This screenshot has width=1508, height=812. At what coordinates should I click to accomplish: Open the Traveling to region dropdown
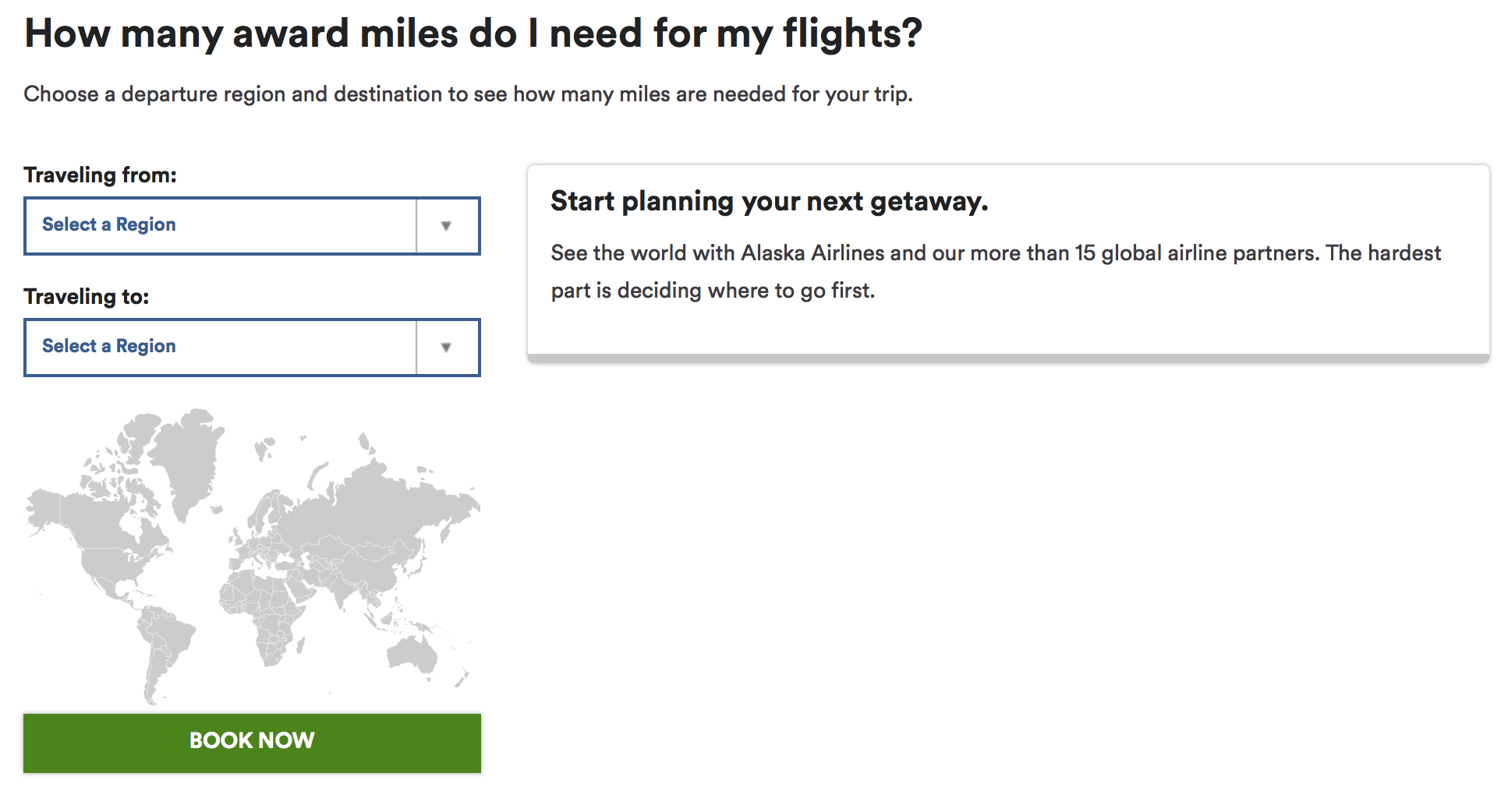click(252, 348)
